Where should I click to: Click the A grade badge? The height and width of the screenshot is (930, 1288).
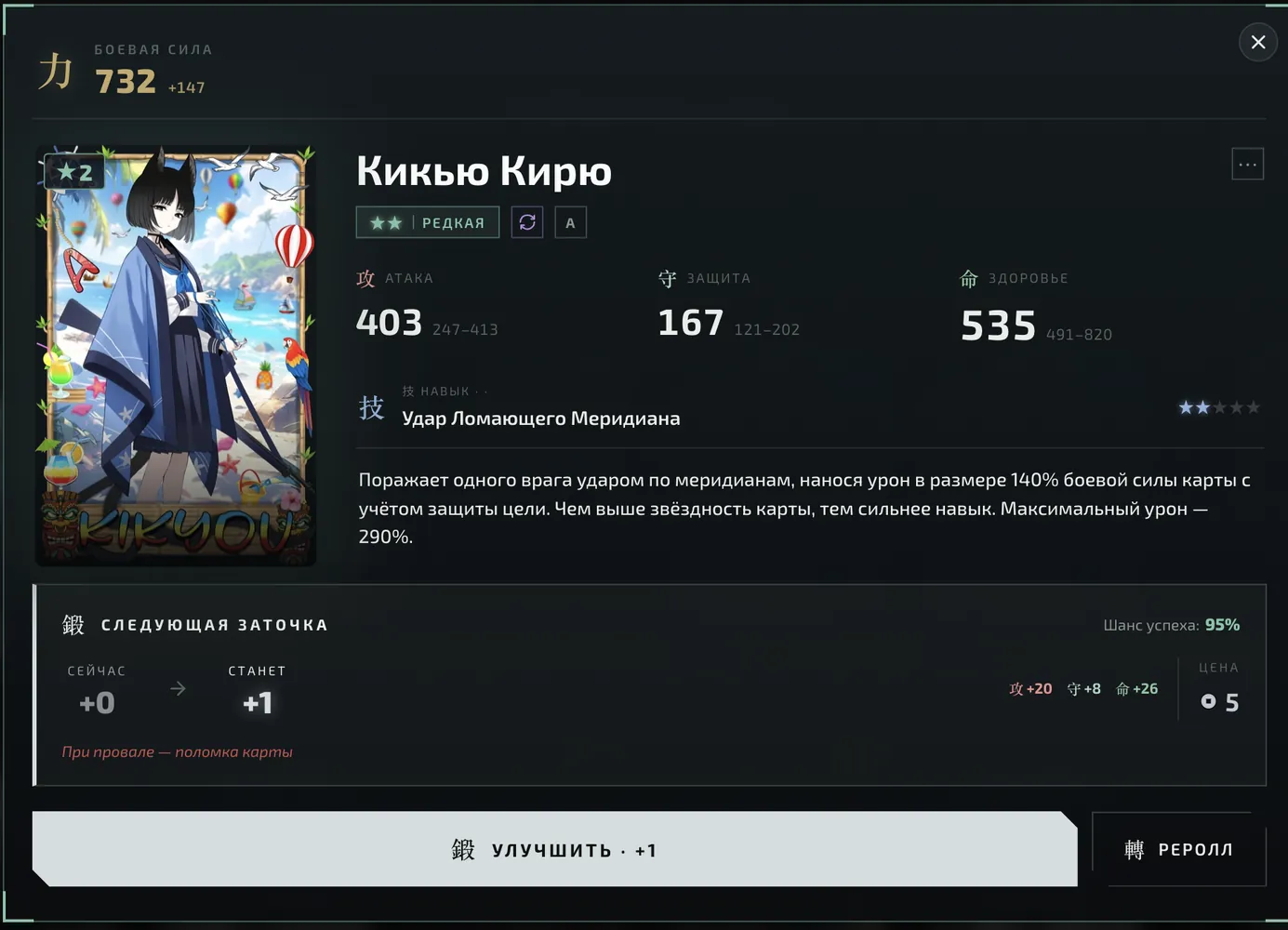coord(570,222)
